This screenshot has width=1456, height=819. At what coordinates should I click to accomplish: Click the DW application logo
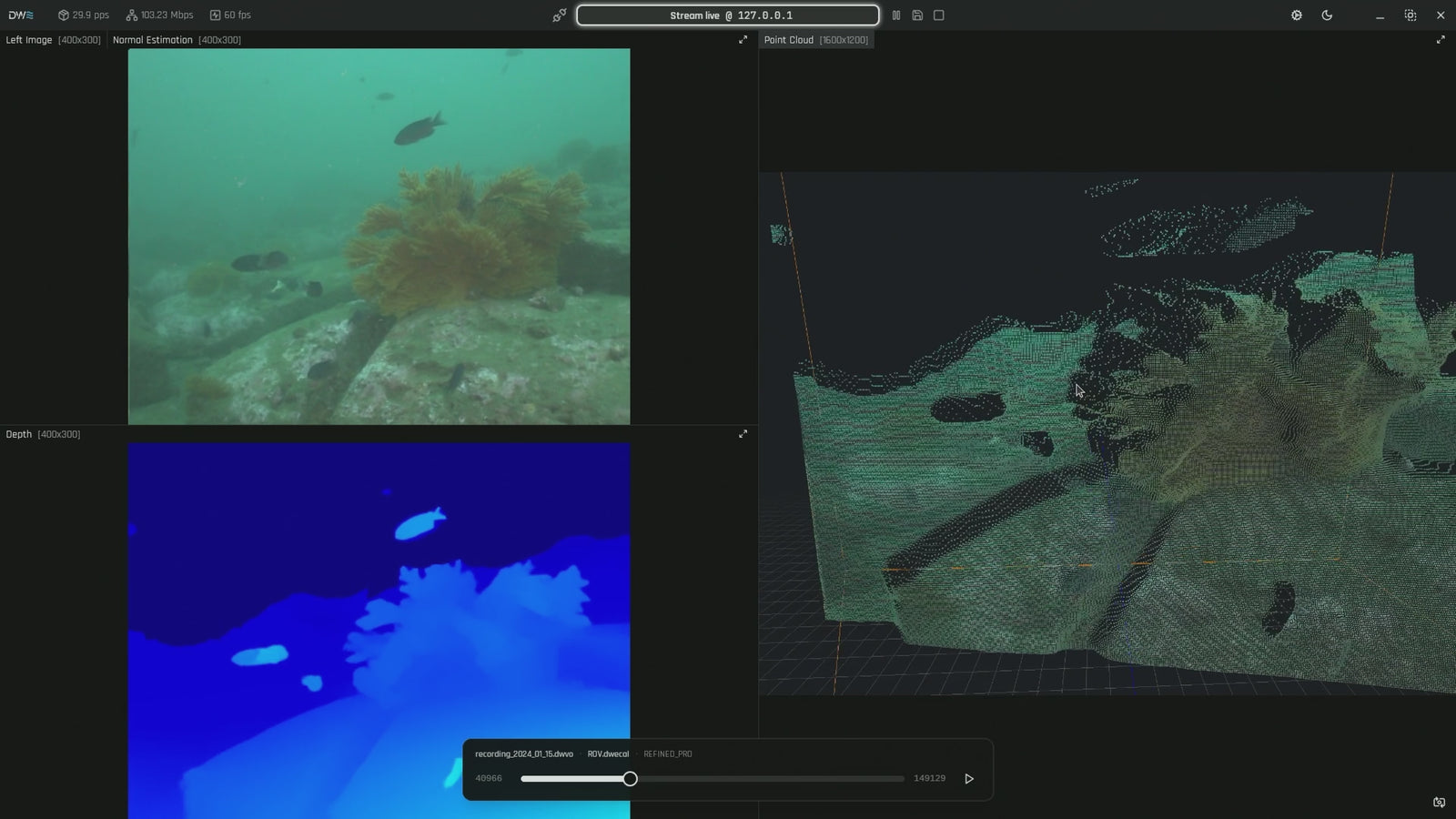tap(21, 15)
